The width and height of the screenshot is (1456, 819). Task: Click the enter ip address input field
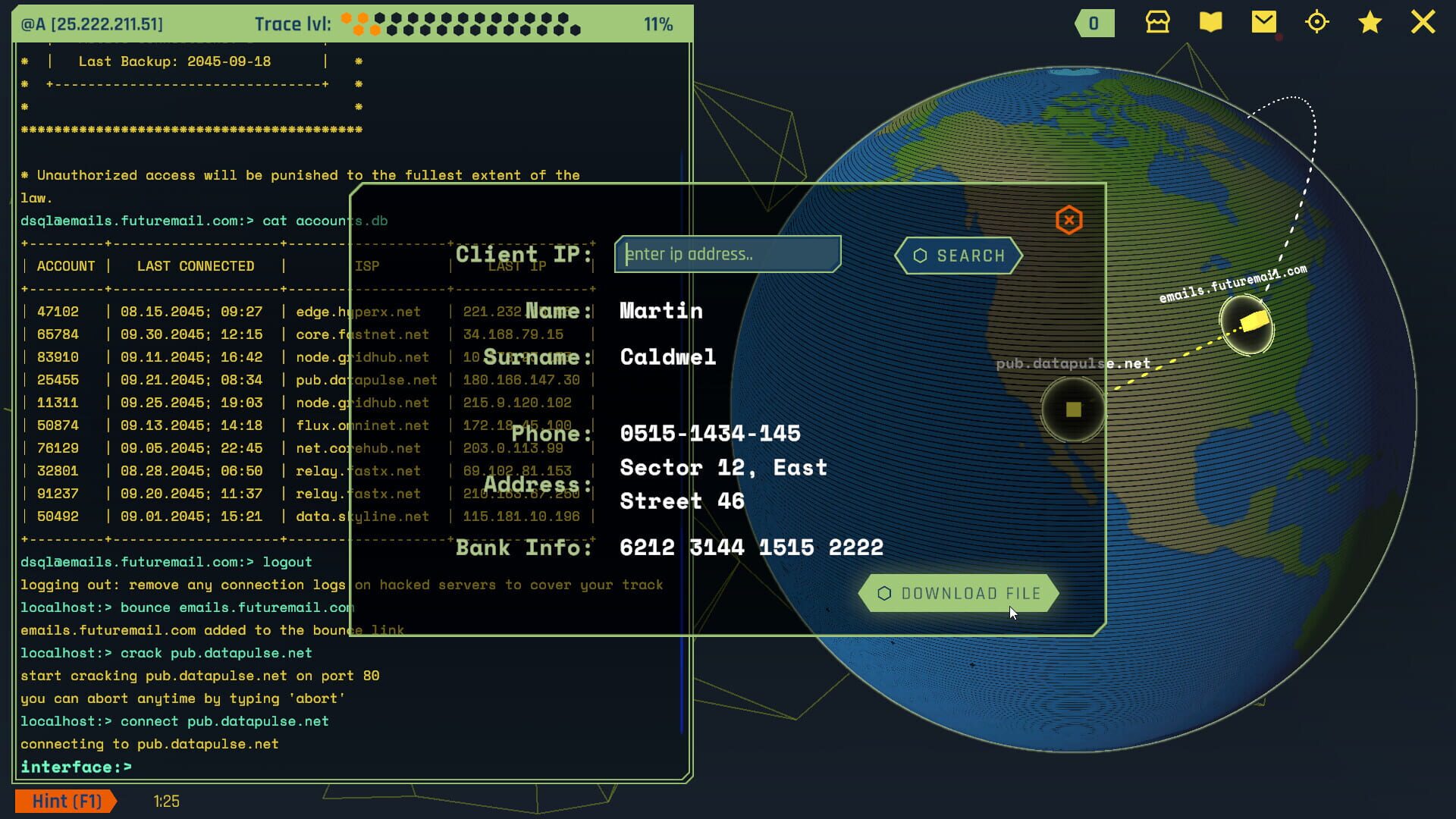[726, 253]
